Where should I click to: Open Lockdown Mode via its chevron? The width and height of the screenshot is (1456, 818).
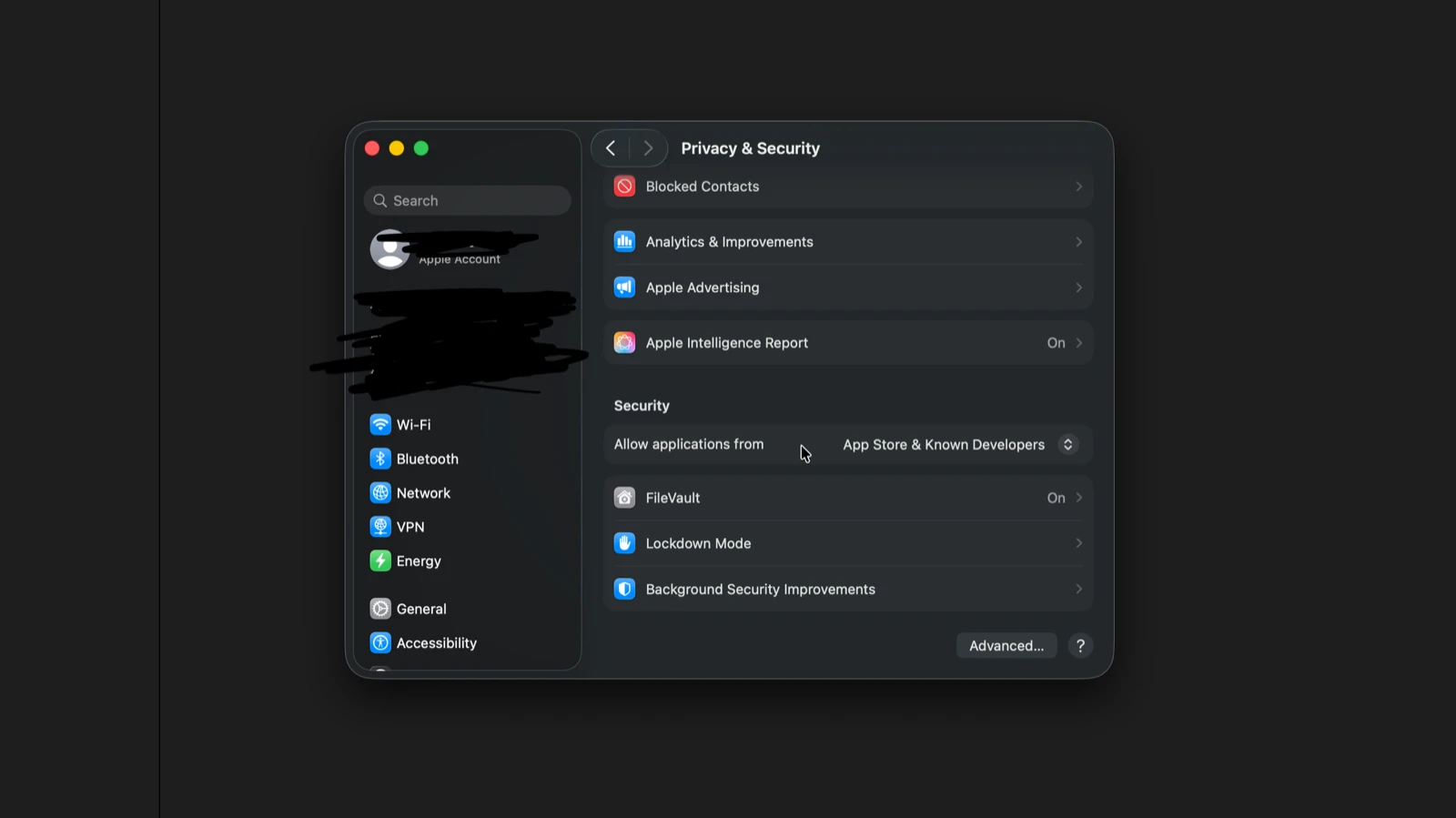(1079, 543)
